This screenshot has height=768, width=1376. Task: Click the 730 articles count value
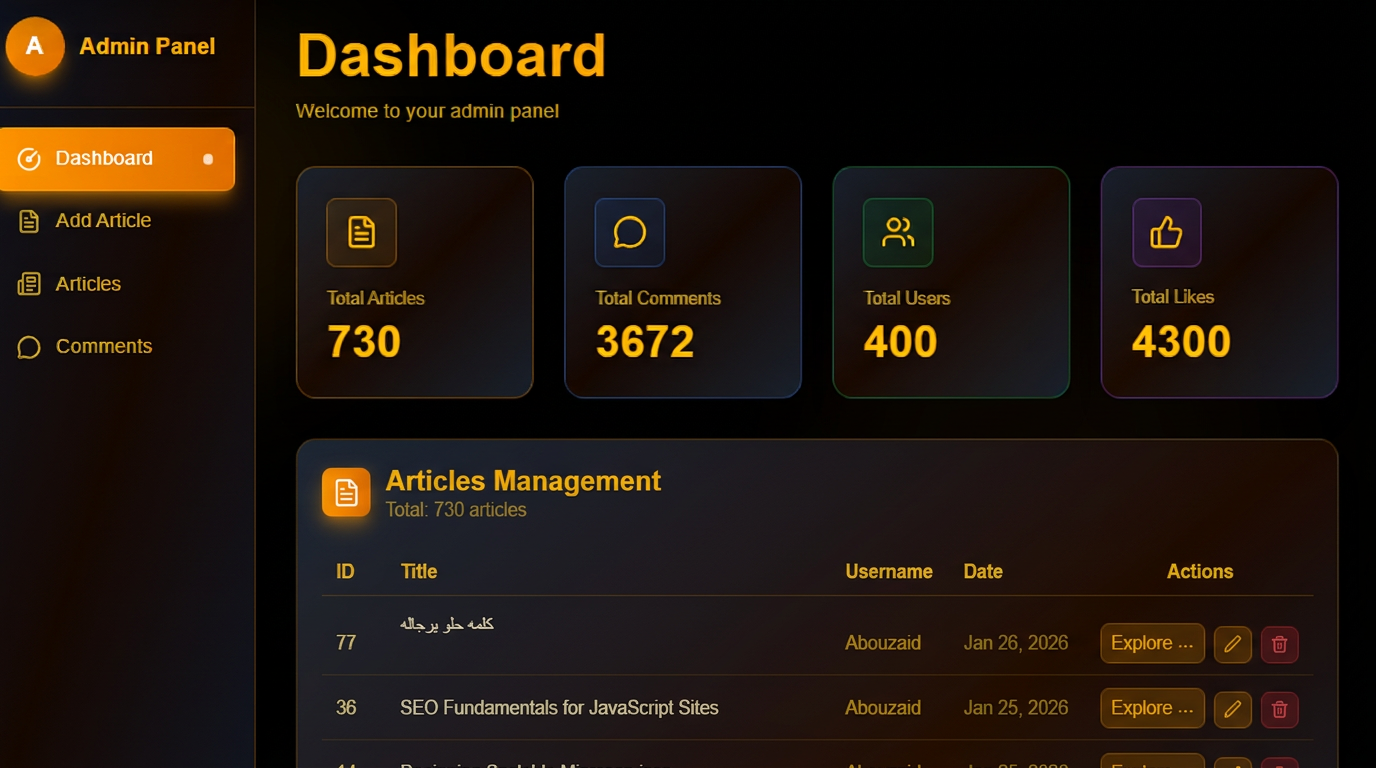(x=364, y=342)
